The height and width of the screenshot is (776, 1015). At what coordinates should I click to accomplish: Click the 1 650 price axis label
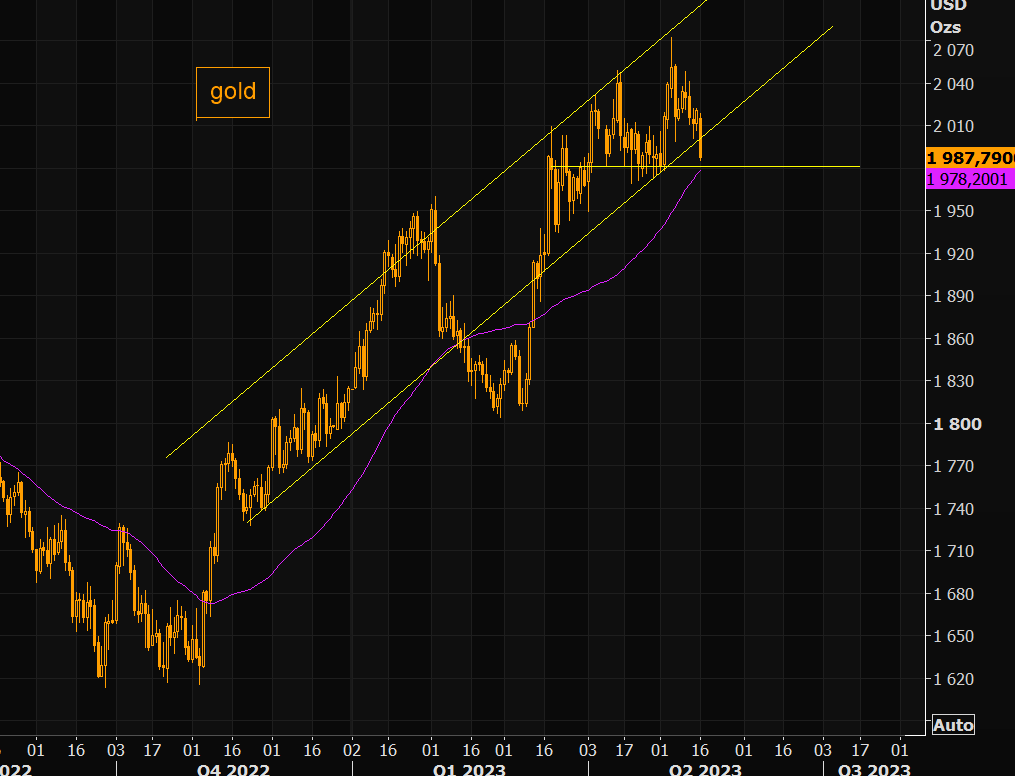pyautogui.click(x=953, y=636)
